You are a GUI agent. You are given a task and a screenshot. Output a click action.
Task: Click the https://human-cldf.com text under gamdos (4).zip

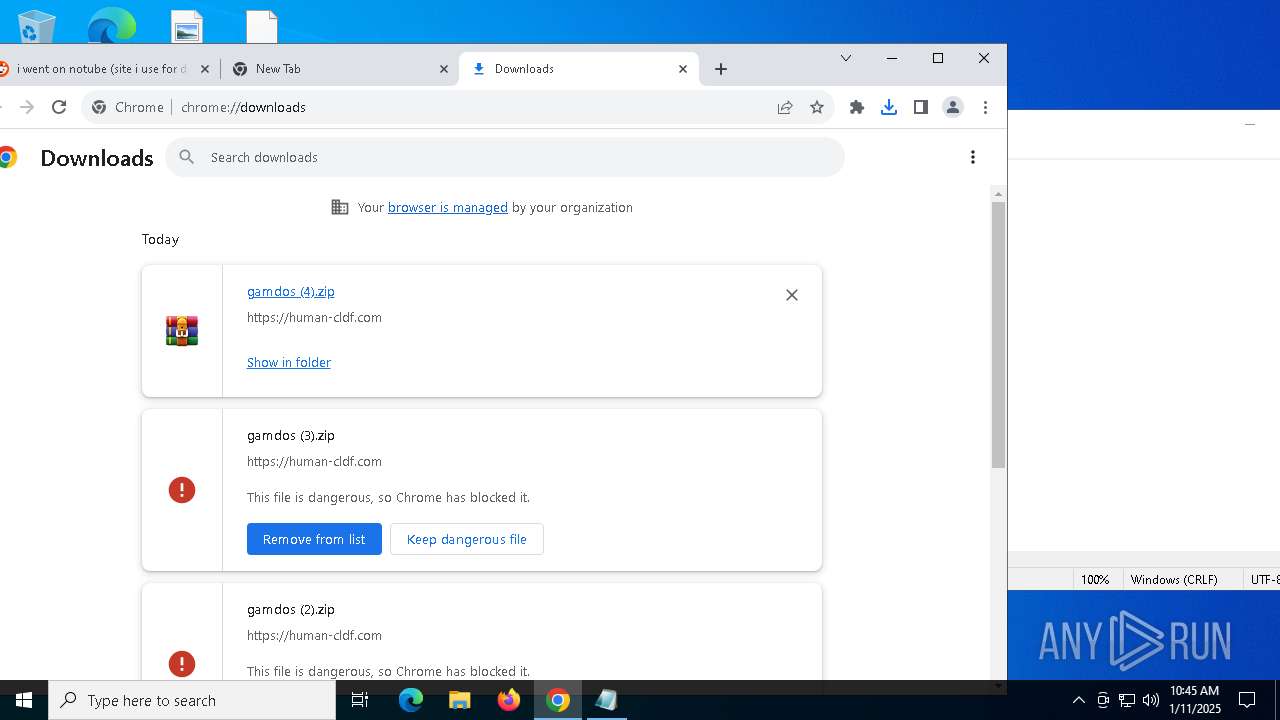click(x=314, y=317)
